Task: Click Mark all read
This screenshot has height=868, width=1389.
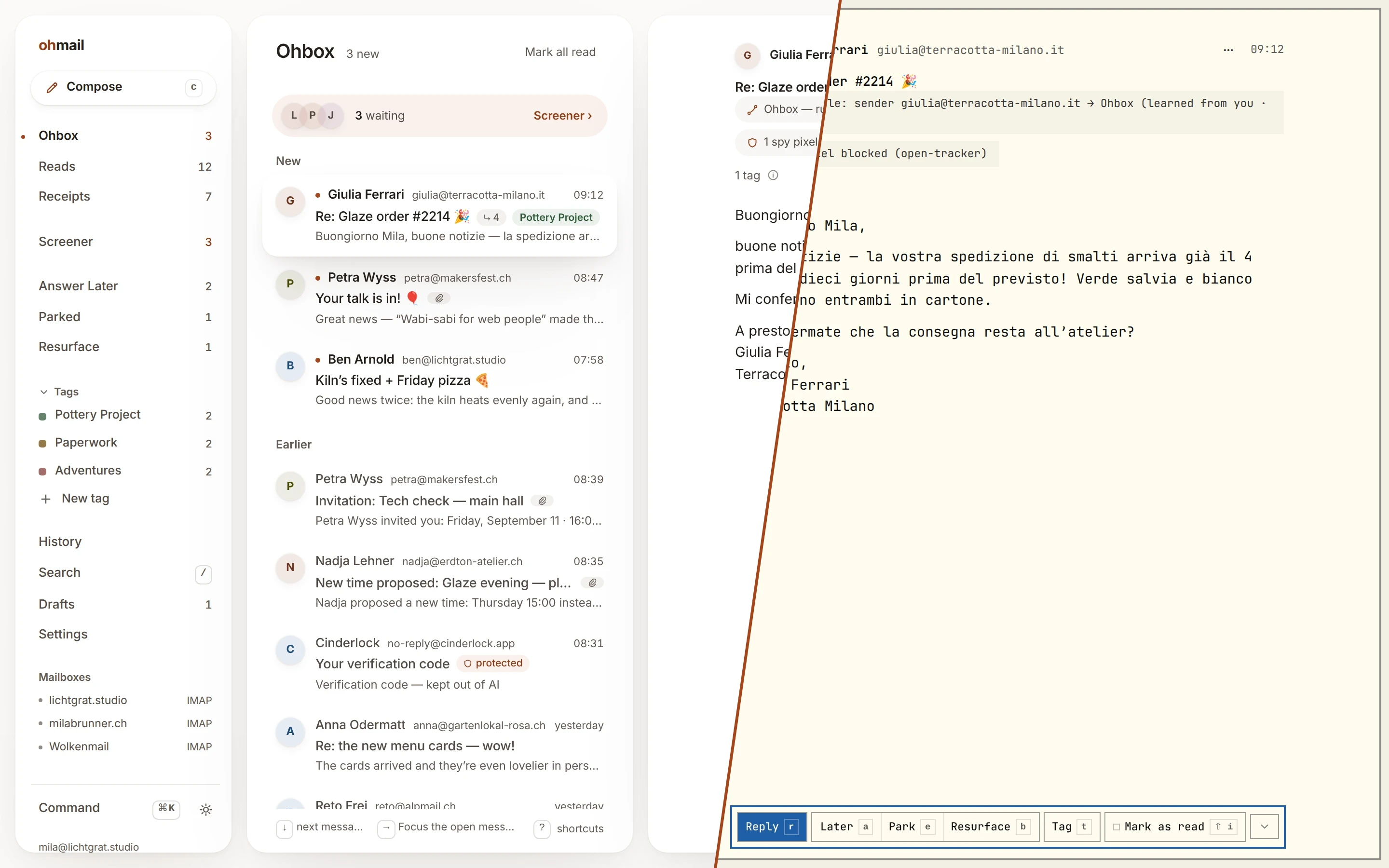Action: tap(560, 52)
